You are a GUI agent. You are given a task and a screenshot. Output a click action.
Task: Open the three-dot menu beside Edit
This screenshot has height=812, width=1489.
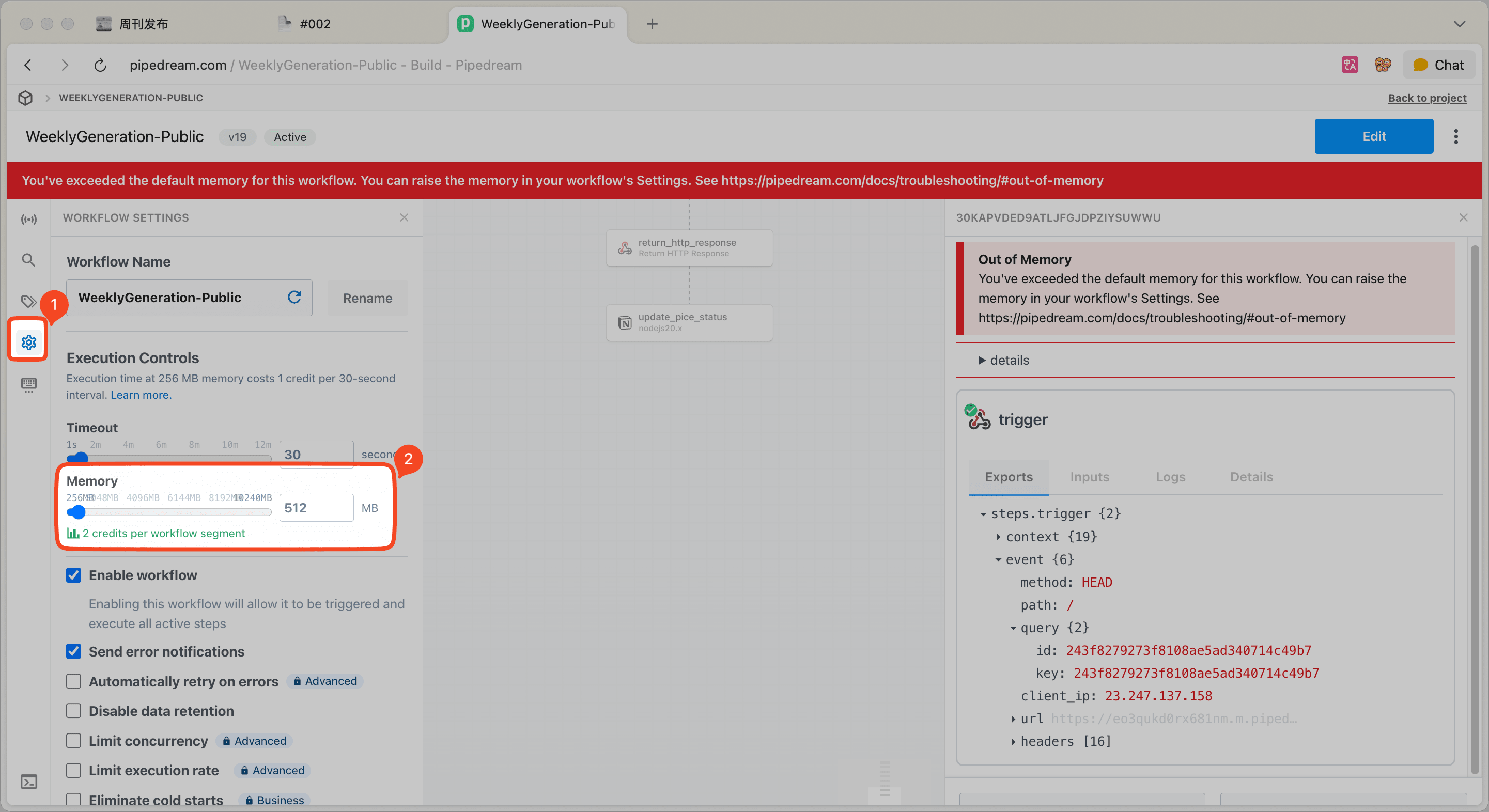[x=1455, y=136]
